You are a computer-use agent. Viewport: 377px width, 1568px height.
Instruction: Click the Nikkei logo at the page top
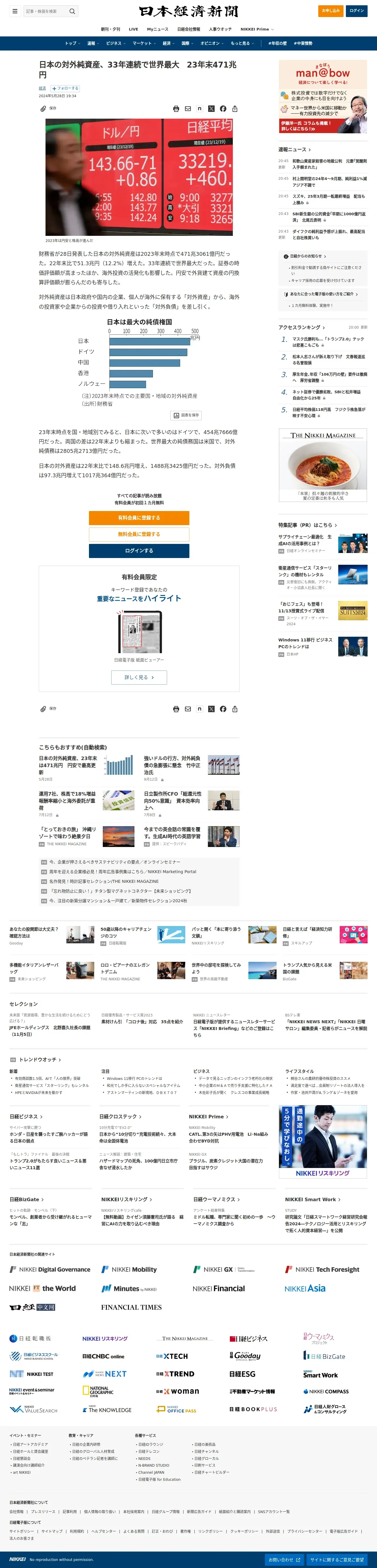click(188, 11)
